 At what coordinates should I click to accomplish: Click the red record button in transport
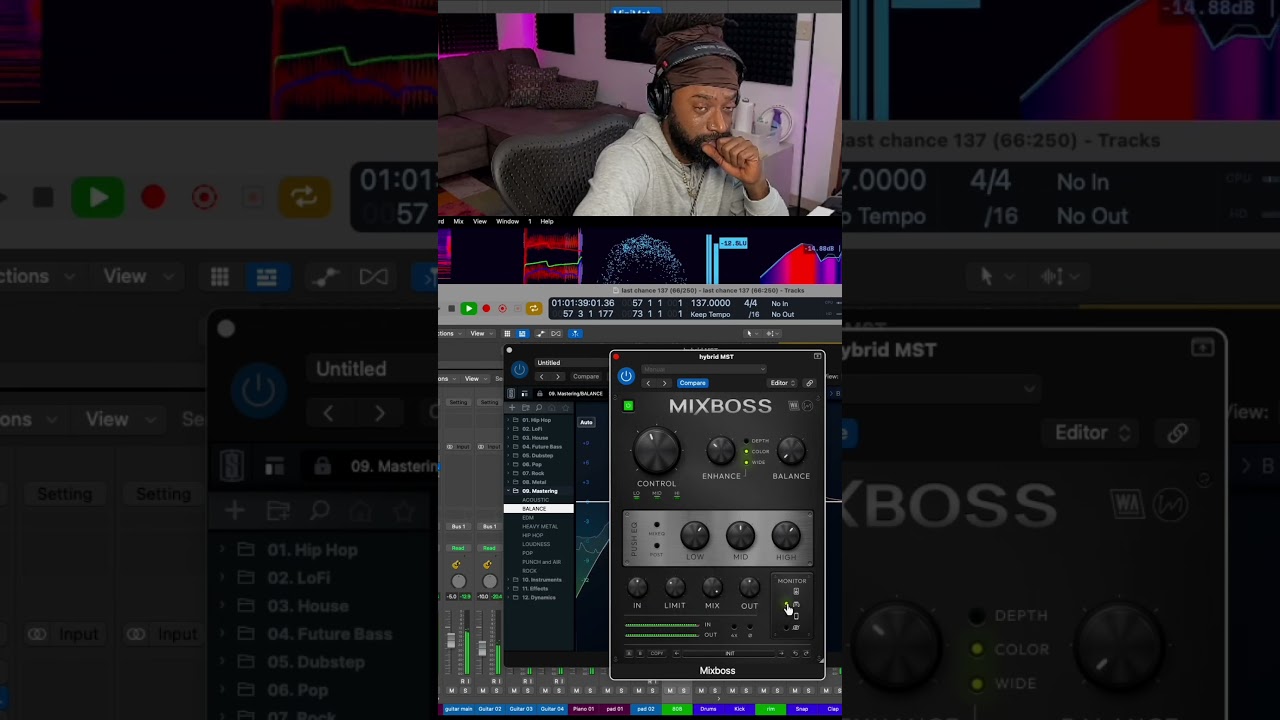pyautogui.click(x=486, y=309)
